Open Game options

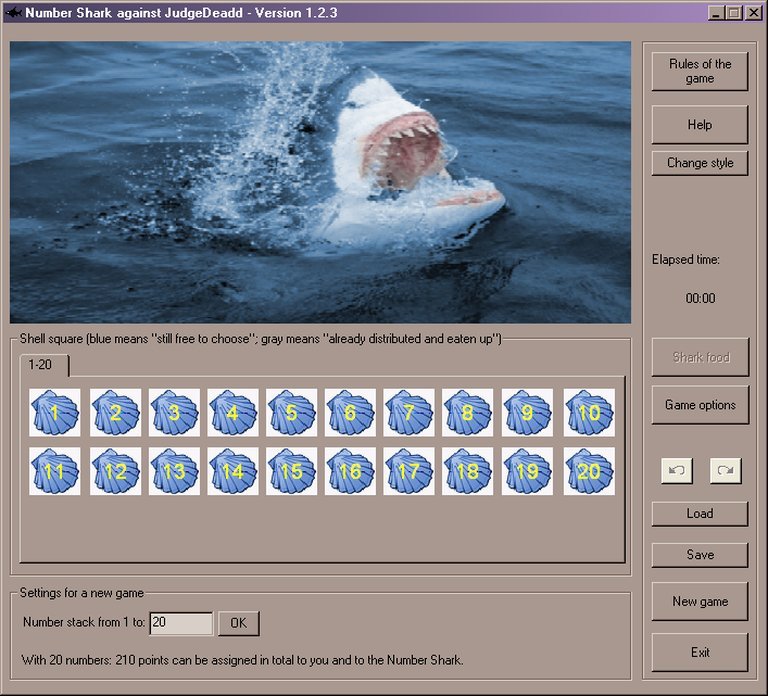[x=700, y=405]
